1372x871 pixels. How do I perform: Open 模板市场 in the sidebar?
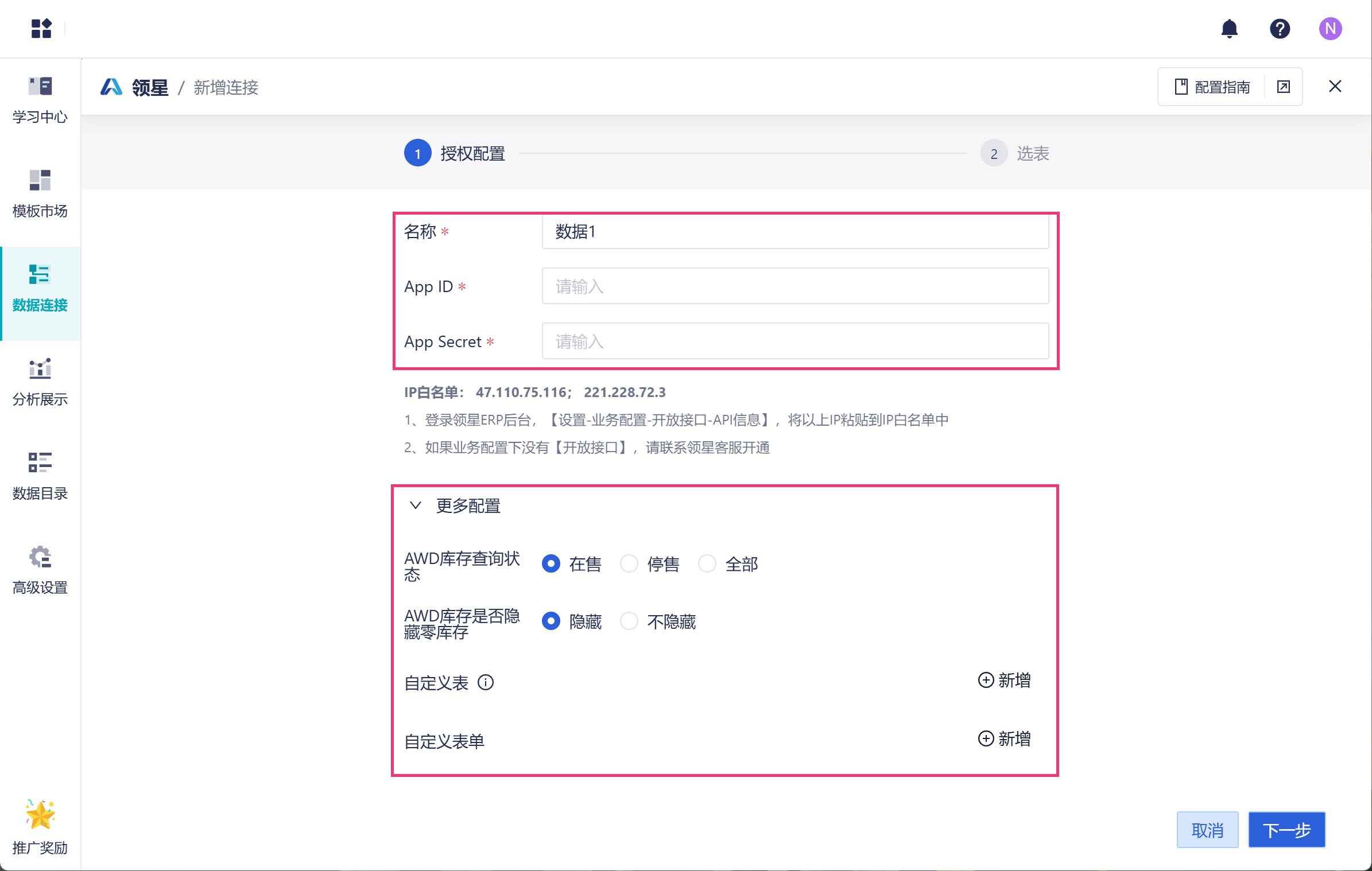(40, 194)
